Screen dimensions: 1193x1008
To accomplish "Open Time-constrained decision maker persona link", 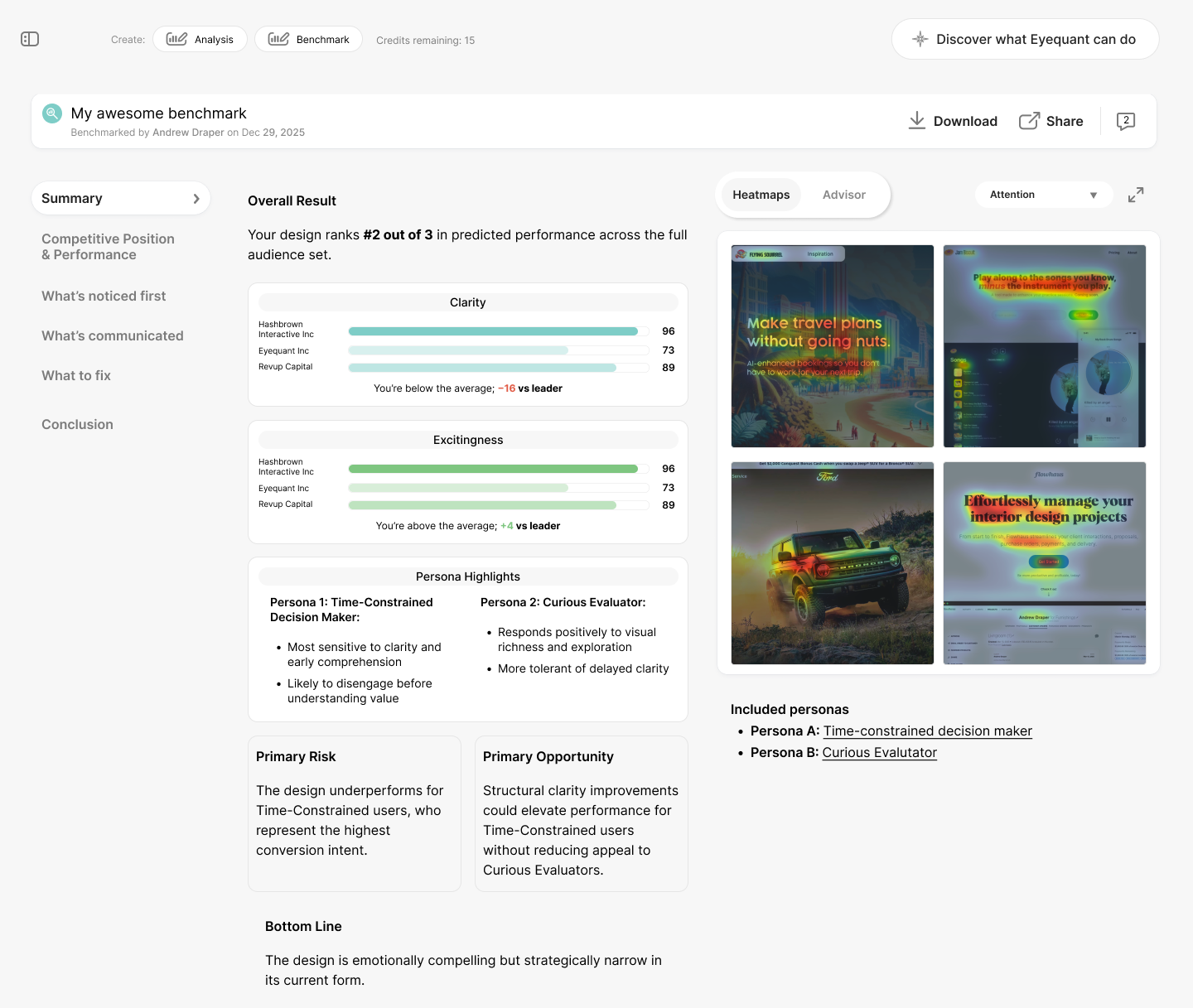I will point(928,731).
